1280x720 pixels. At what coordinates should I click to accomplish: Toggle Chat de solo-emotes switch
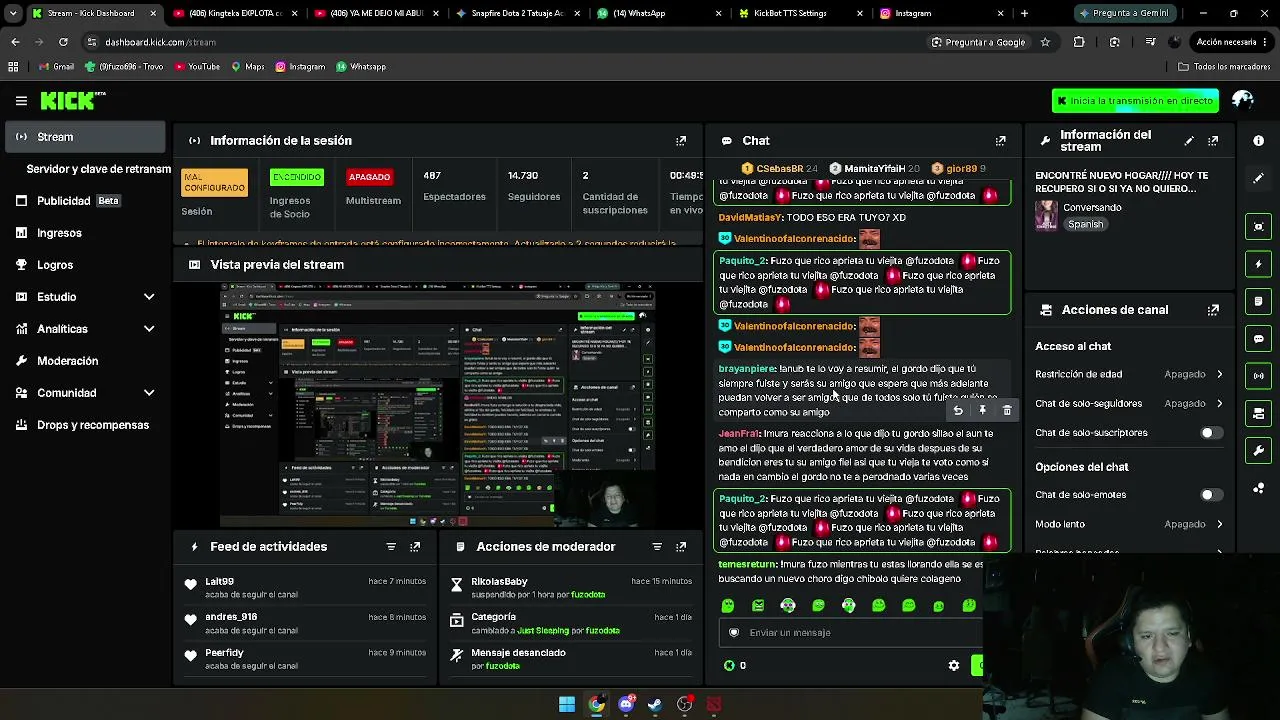coord(1210,495)
